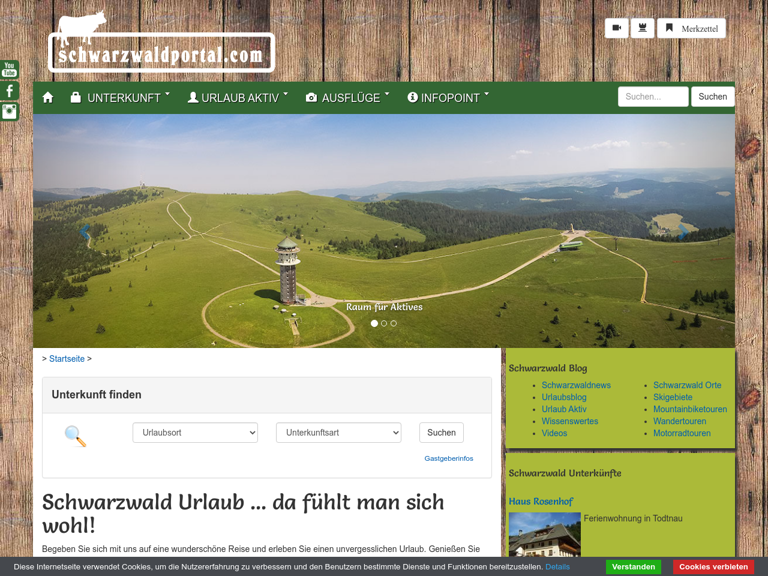This screenshot has width=768, height=576.
Task: Open the Wandertouren link
Action: point(679,421)
